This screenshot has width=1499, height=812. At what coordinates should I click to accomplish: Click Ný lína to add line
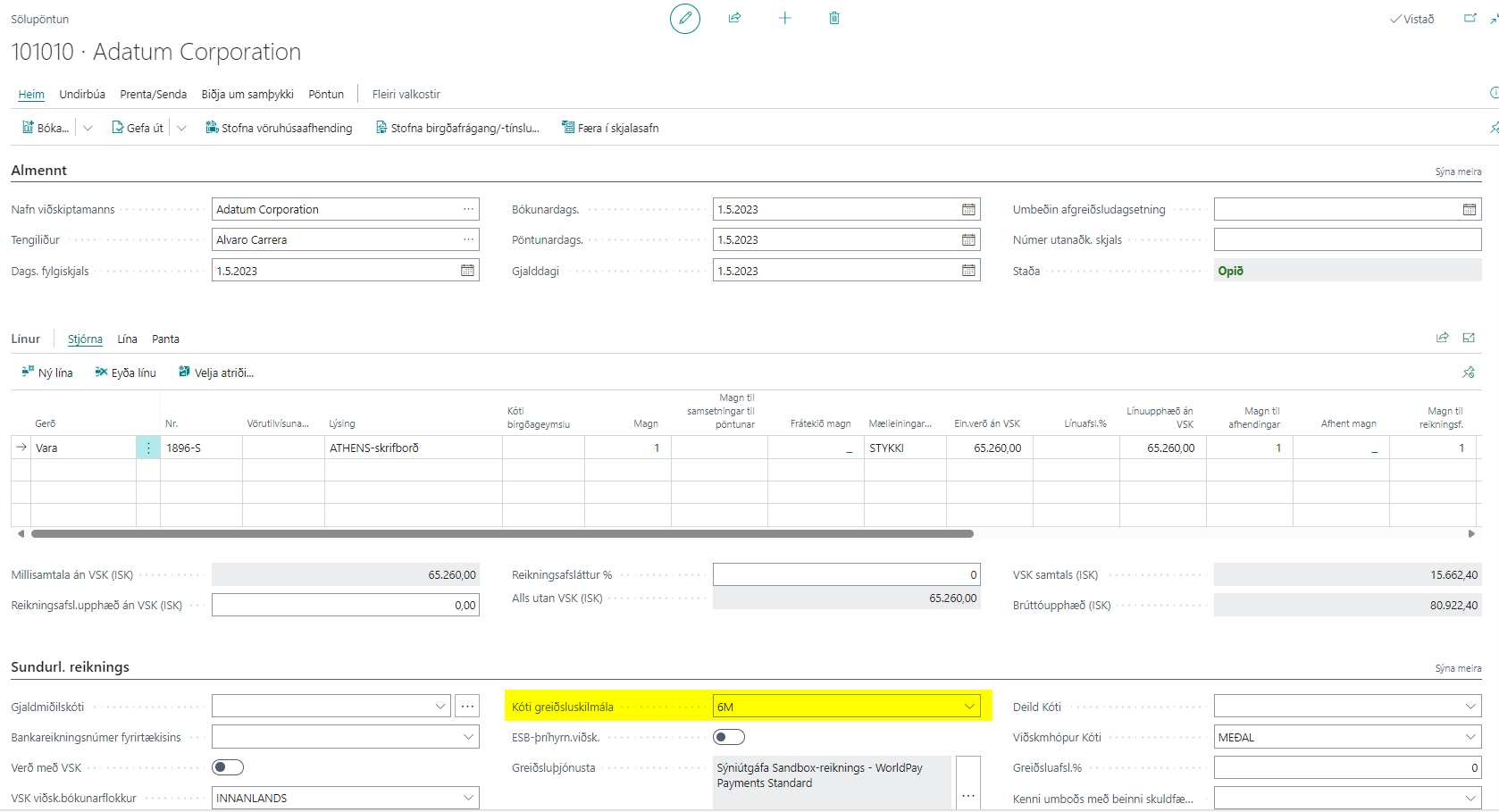(47, 373)
